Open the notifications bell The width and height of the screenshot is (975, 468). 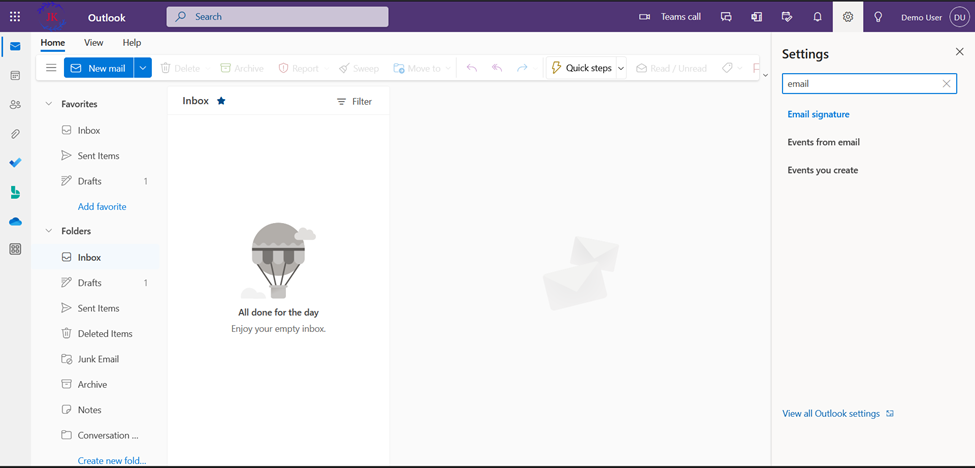point(818,17)
